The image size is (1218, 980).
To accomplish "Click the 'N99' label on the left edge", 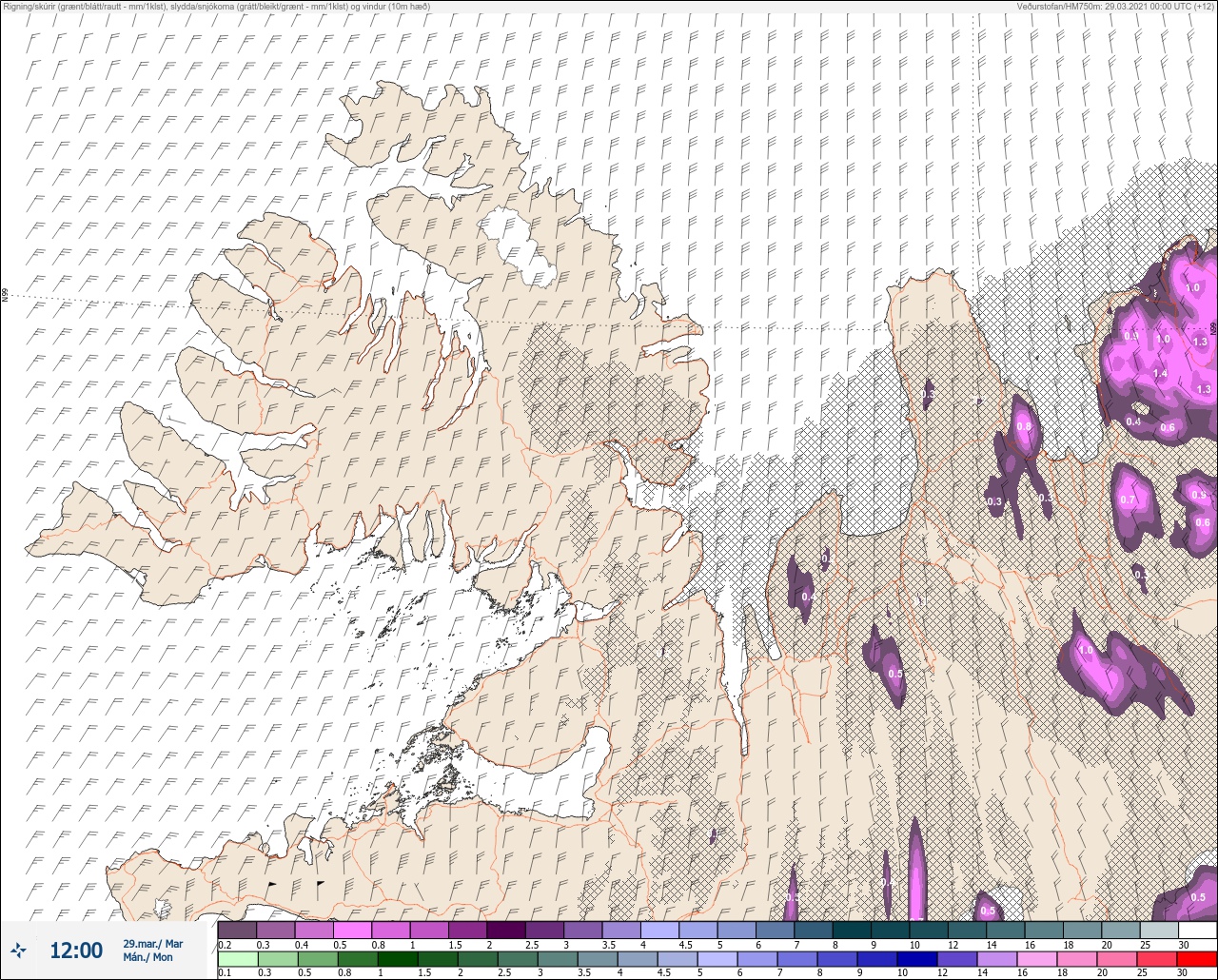I will click(x=5, y=296).
